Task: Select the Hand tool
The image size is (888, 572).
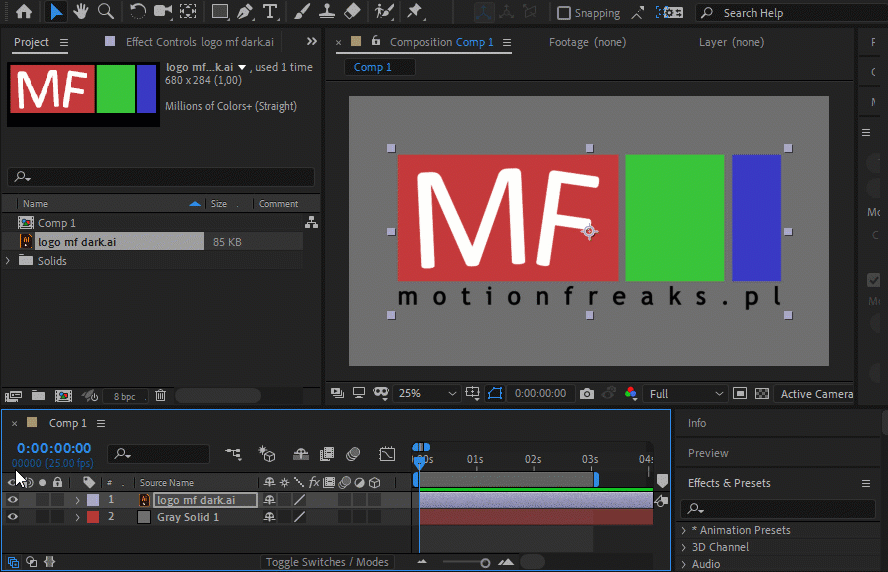Action: [x=80, y=11]
